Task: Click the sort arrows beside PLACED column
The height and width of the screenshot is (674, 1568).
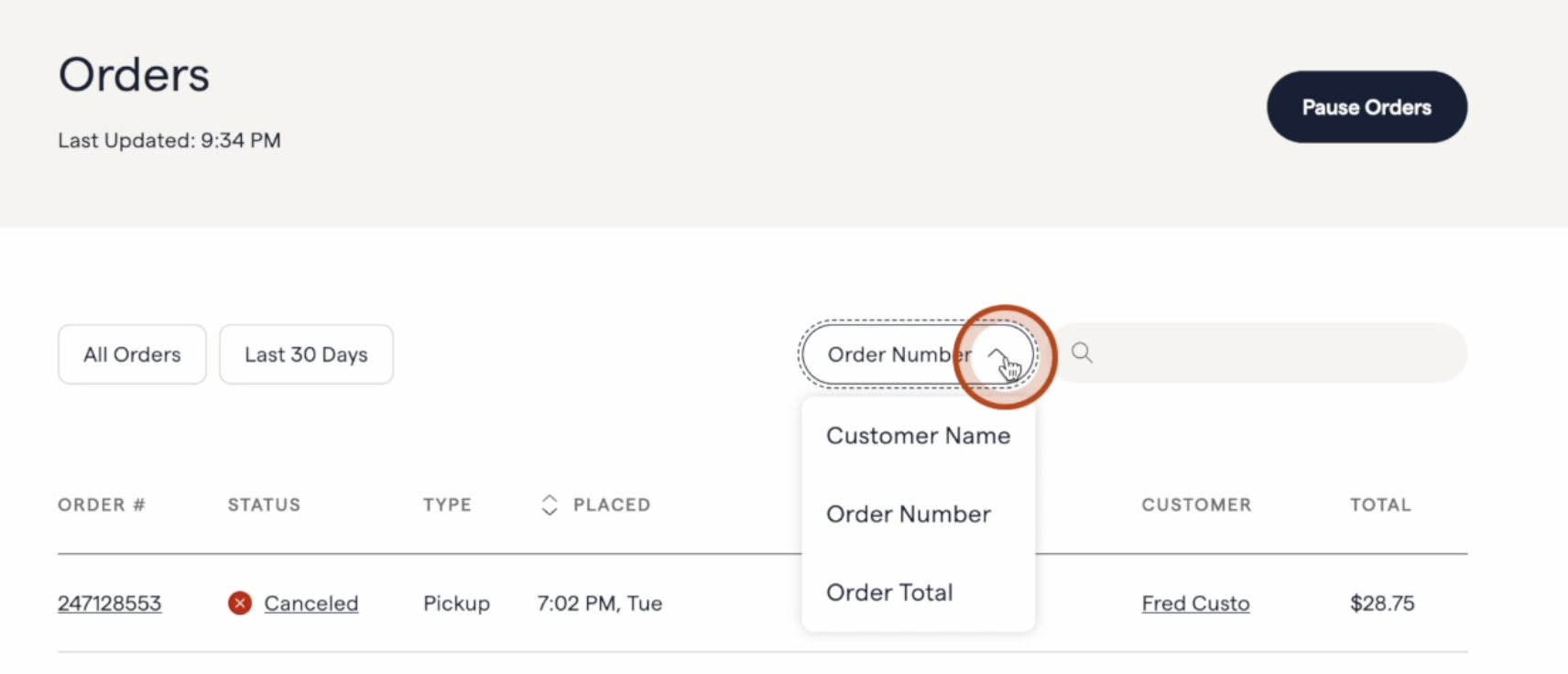Action: coord(548,505)
